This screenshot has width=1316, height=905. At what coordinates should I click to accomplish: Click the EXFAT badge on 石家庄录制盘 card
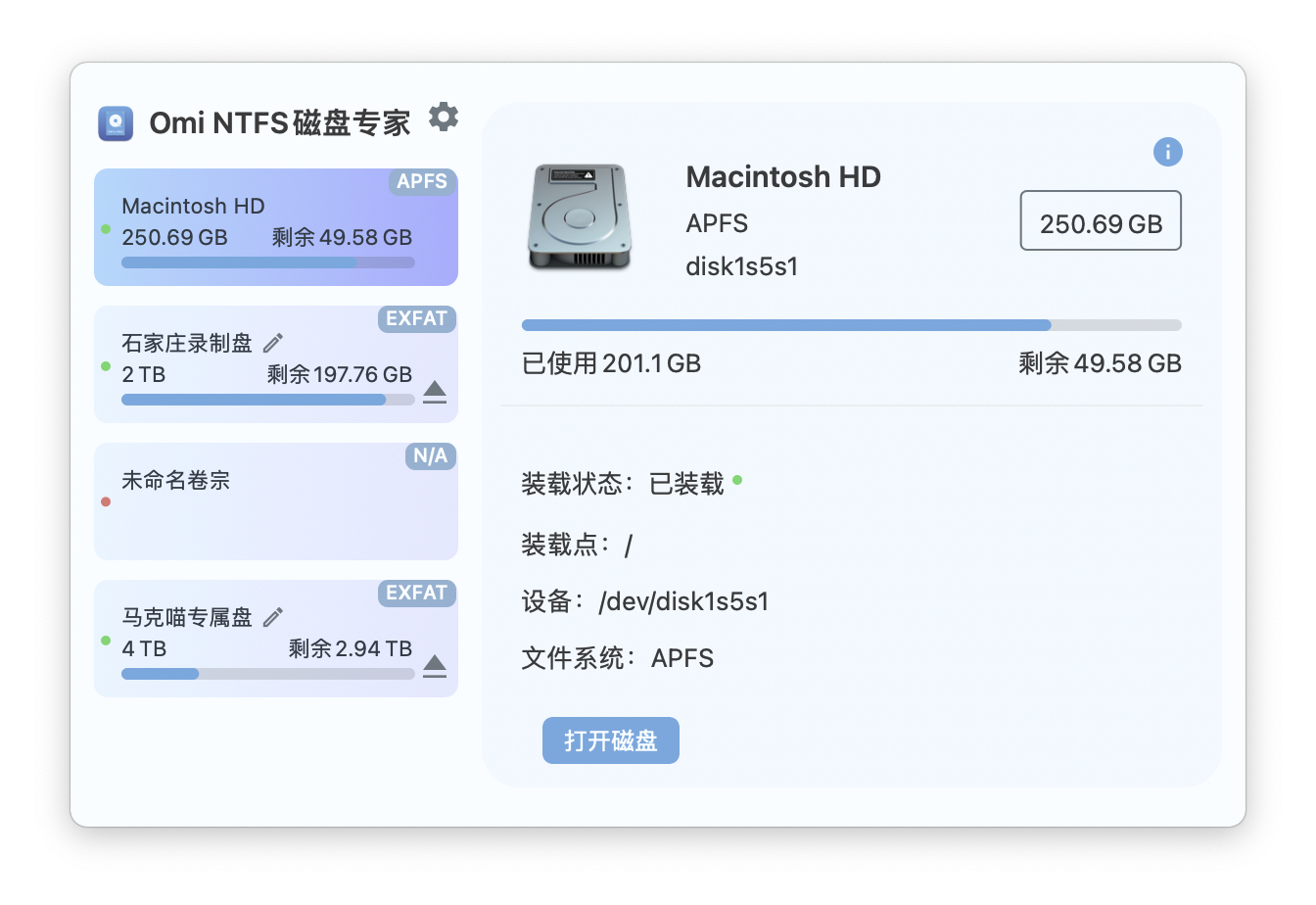pyautogui.click(x=417, y=319)
